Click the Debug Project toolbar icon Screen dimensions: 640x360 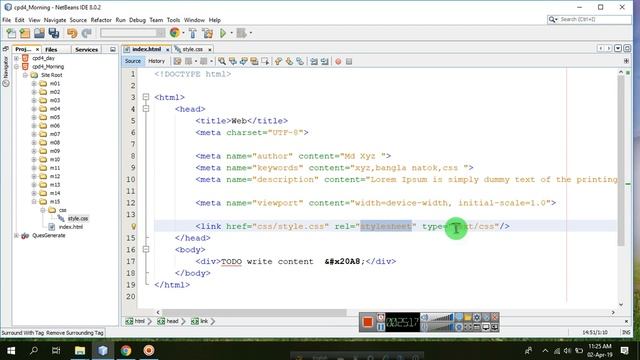click(242, 33)
